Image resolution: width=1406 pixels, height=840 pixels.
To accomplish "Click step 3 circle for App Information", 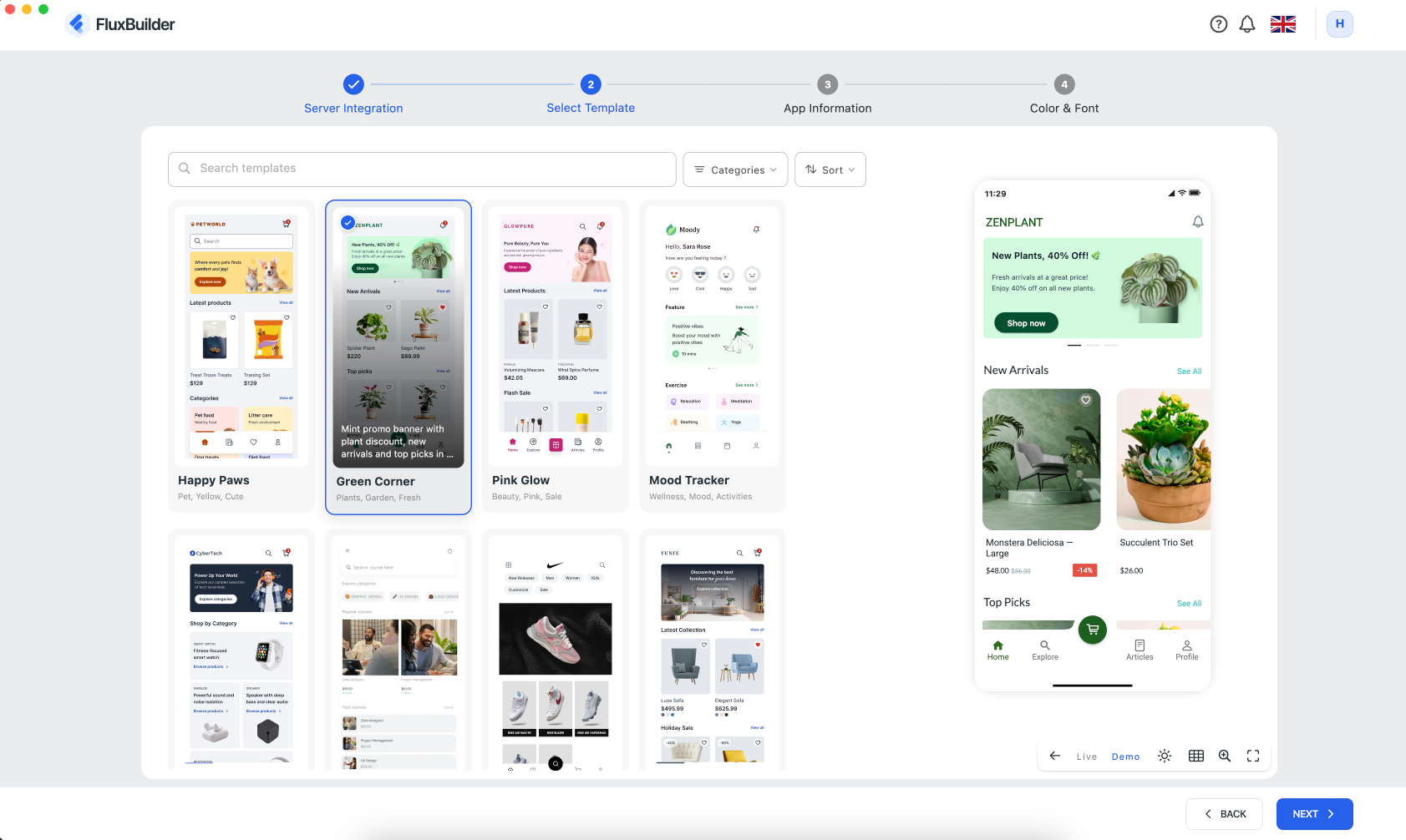I will [x=828, y=84].
